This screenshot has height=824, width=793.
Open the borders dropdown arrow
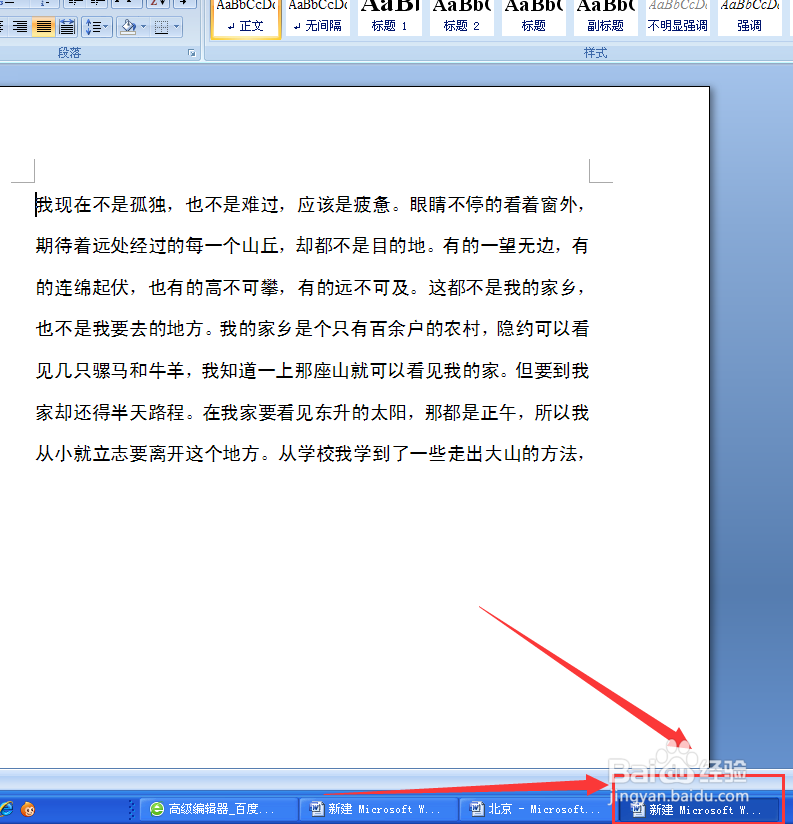point(177,26)
